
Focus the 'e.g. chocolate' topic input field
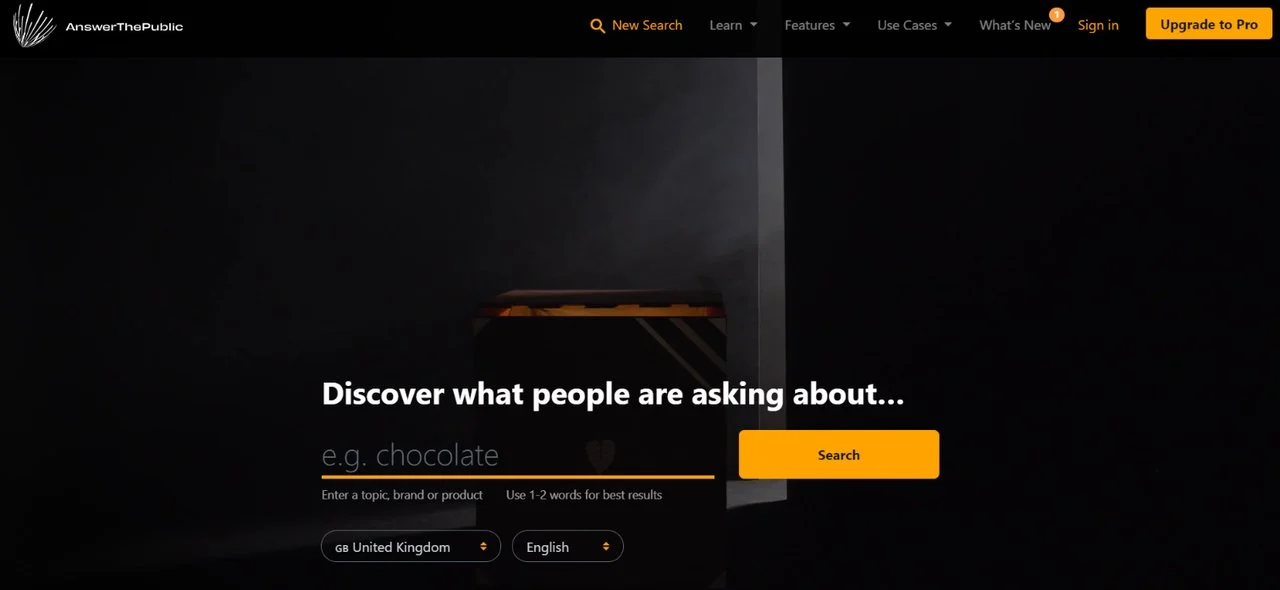pyautogui.click(x=518, y=455)
